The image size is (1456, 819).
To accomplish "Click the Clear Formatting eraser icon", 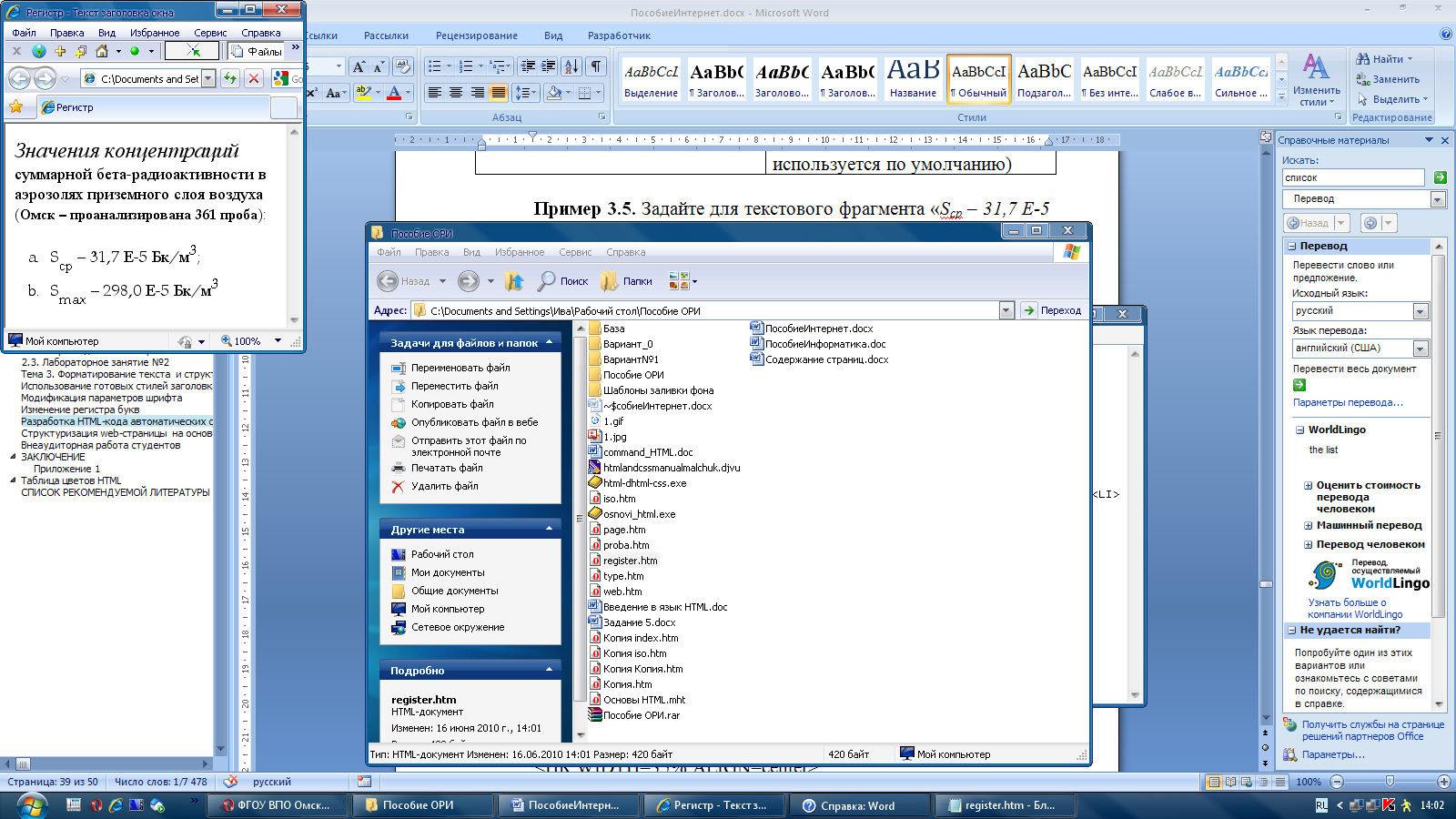I will pyautogui.click(x=403, y=66).
